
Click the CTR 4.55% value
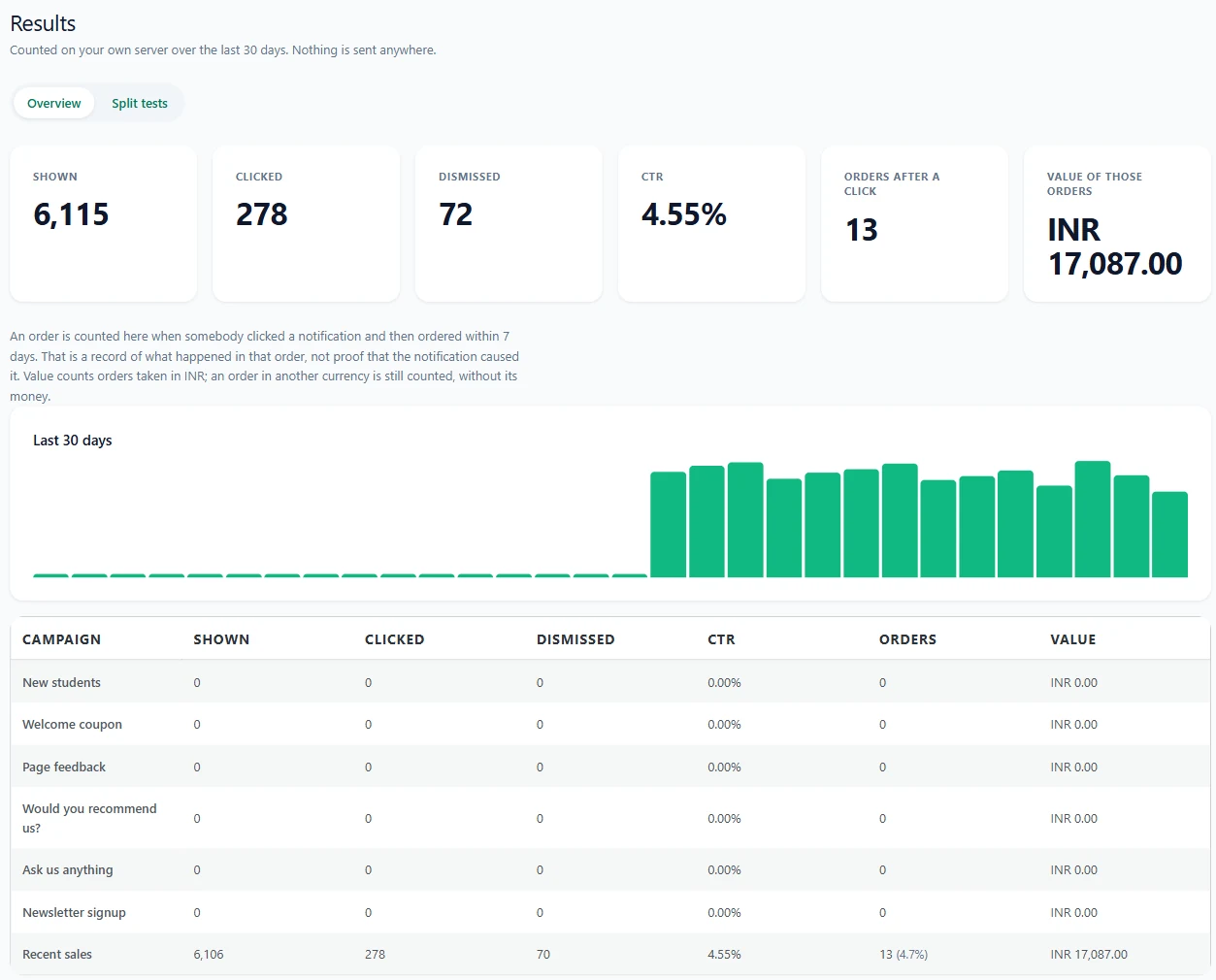tap(684, 214)
